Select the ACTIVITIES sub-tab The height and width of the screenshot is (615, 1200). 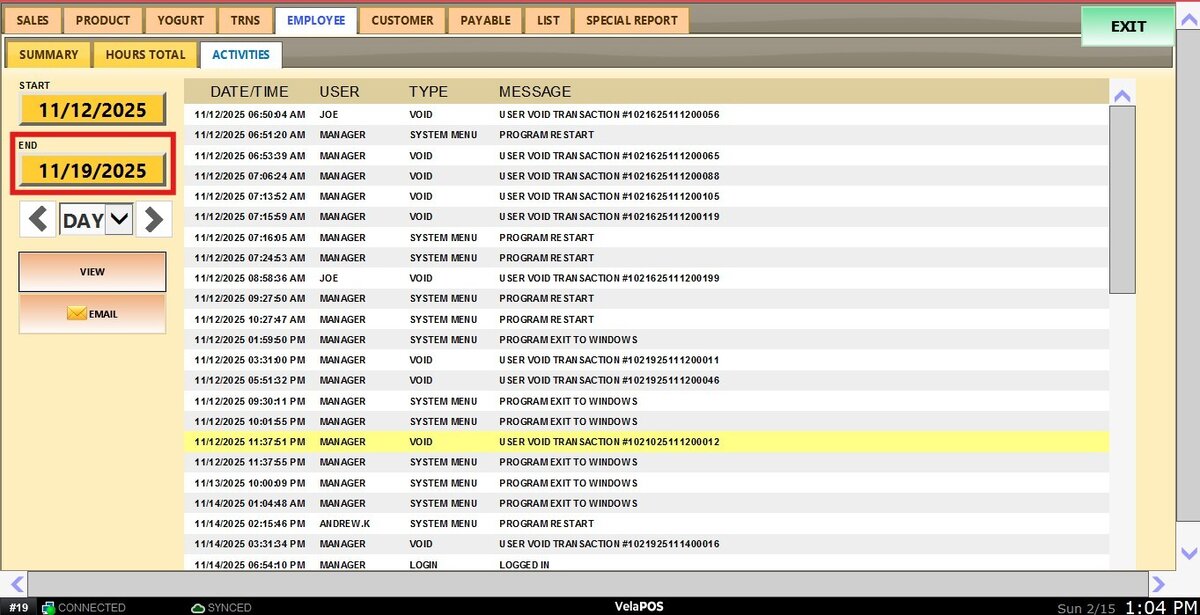241,55
